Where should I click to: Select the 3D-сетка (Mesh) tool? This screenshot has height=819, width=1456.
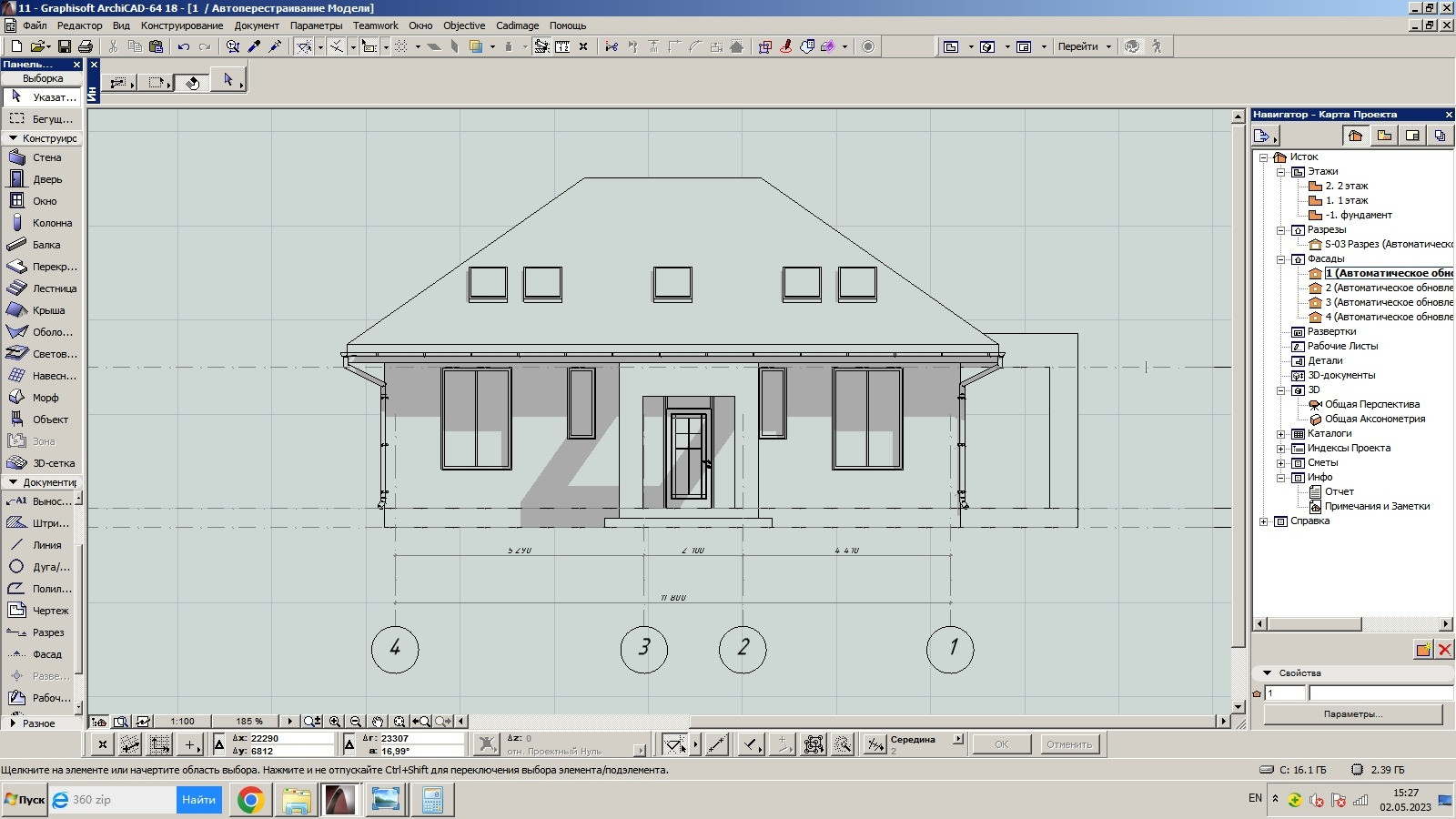point(42,463)
